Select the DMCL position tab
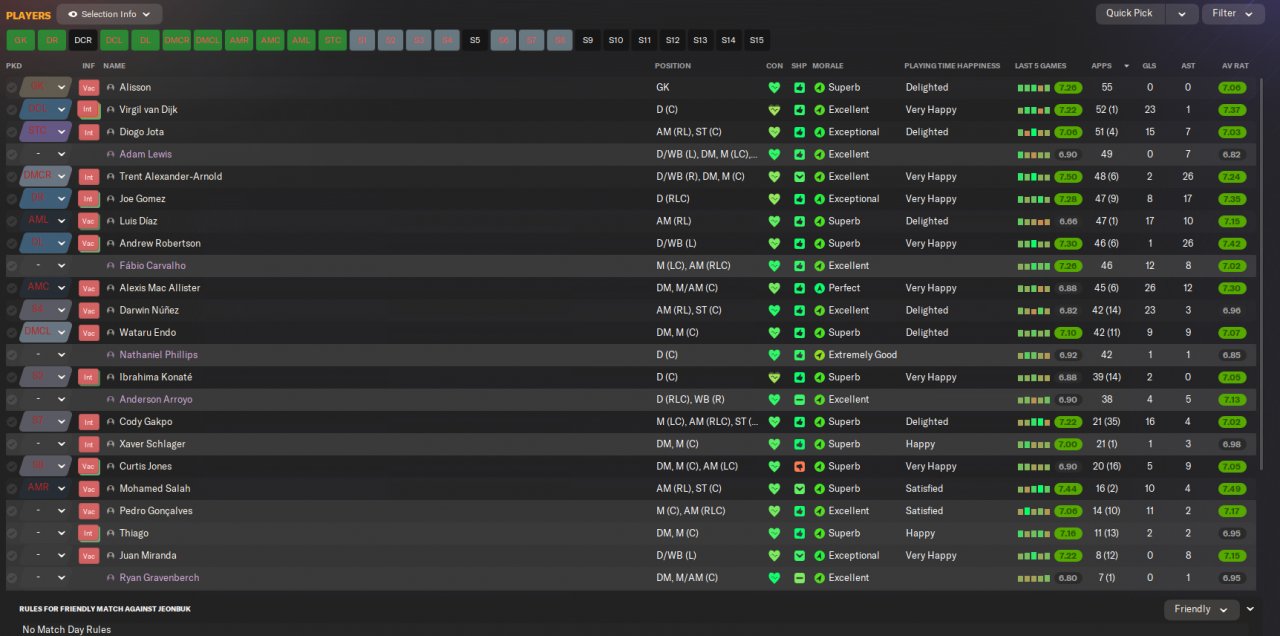This screenshot has width=1280, height=636. (x=208, y=41)
